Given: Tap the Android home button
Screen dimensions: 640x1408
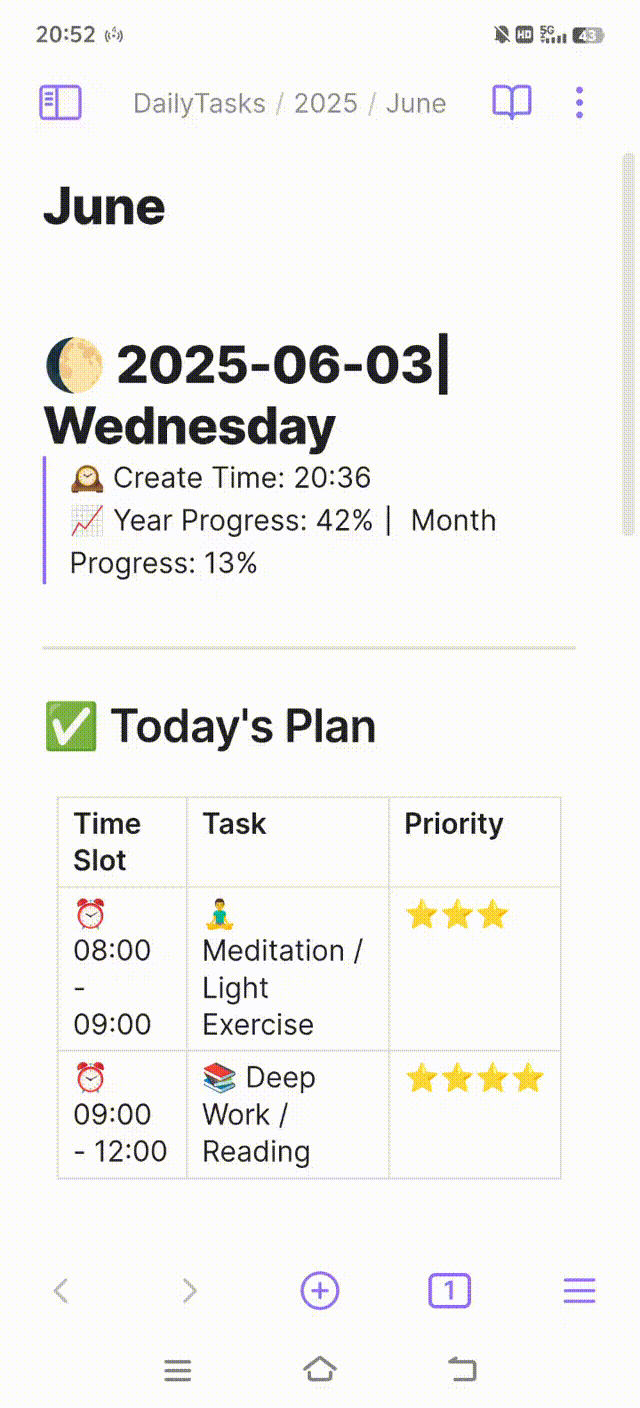Looking at the screenshot, I should point(320,1369).
